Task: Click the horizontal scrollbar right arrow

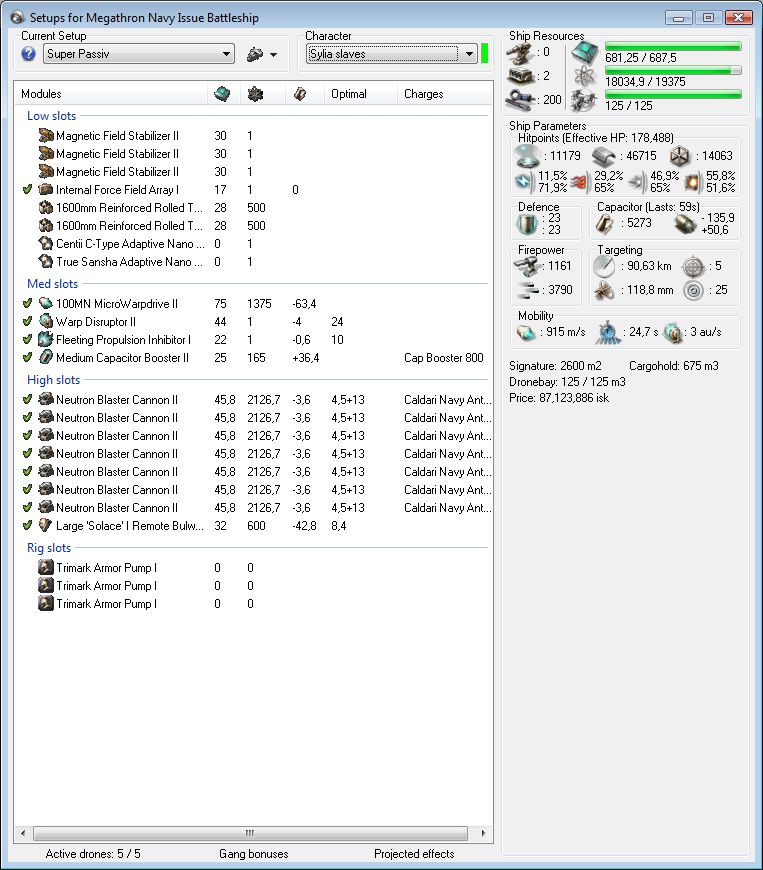Action: (483, 833)
